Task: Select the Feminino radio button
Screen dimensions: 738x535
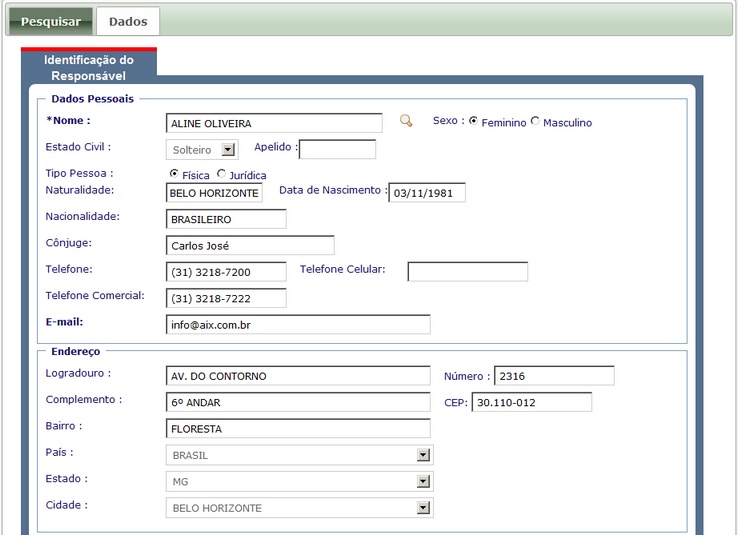Action: tap(473, 121)
